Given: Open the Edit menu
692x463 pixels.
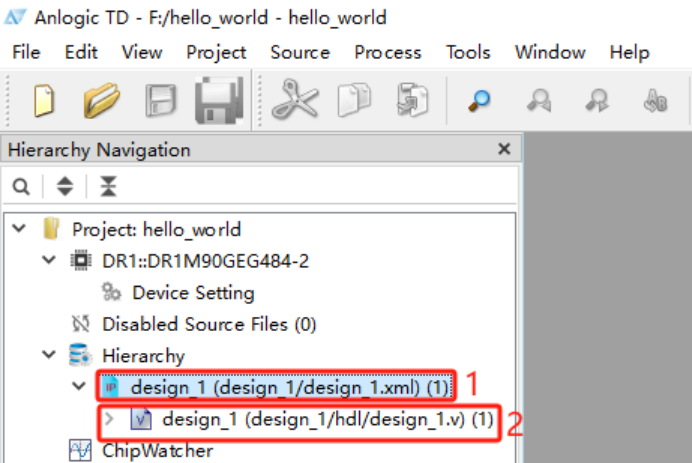Looking at the screenshot, I should [81, 53].
